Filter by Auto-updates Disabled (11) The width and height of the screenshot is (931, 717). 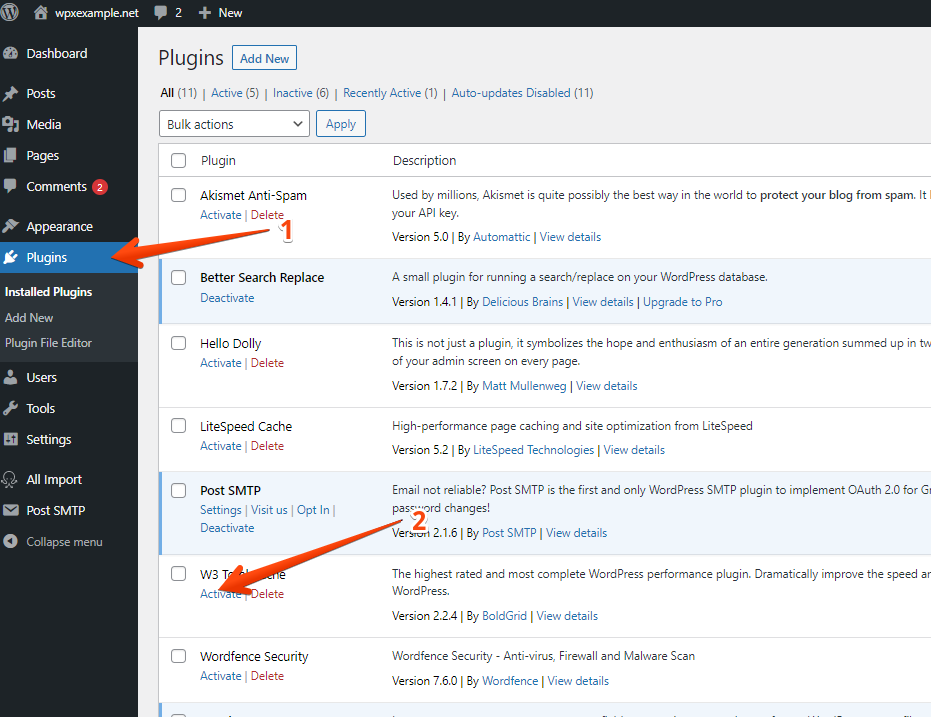(x=522, y=93)
